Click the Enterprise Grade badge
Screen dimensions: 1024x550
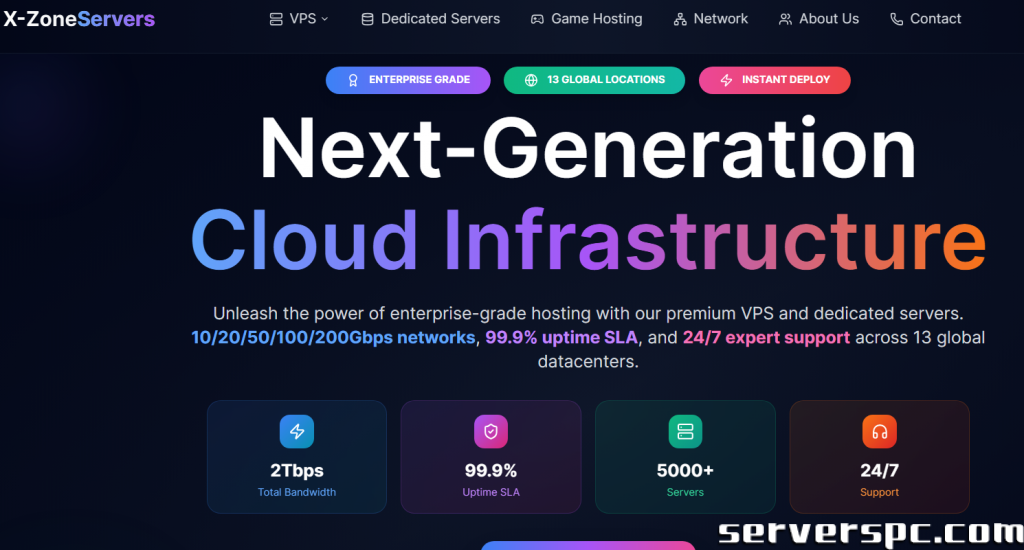point(408,80)
